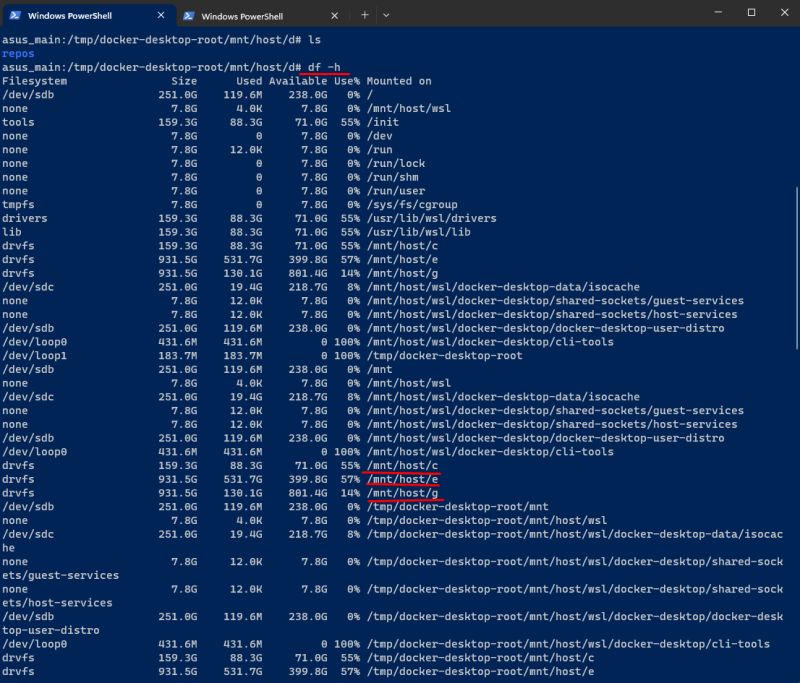Click the Filesystem column header text
Screen dimensions: 800x683
pyautogui.click(x=32, y=80)
